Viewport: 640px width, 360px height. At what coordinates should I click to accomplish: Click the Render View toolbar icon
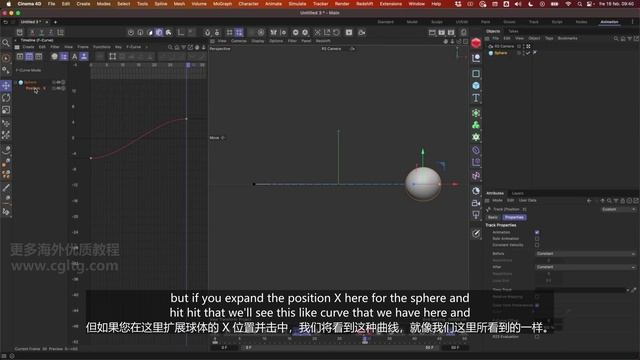pyautogui.click(x=432, y=32)
